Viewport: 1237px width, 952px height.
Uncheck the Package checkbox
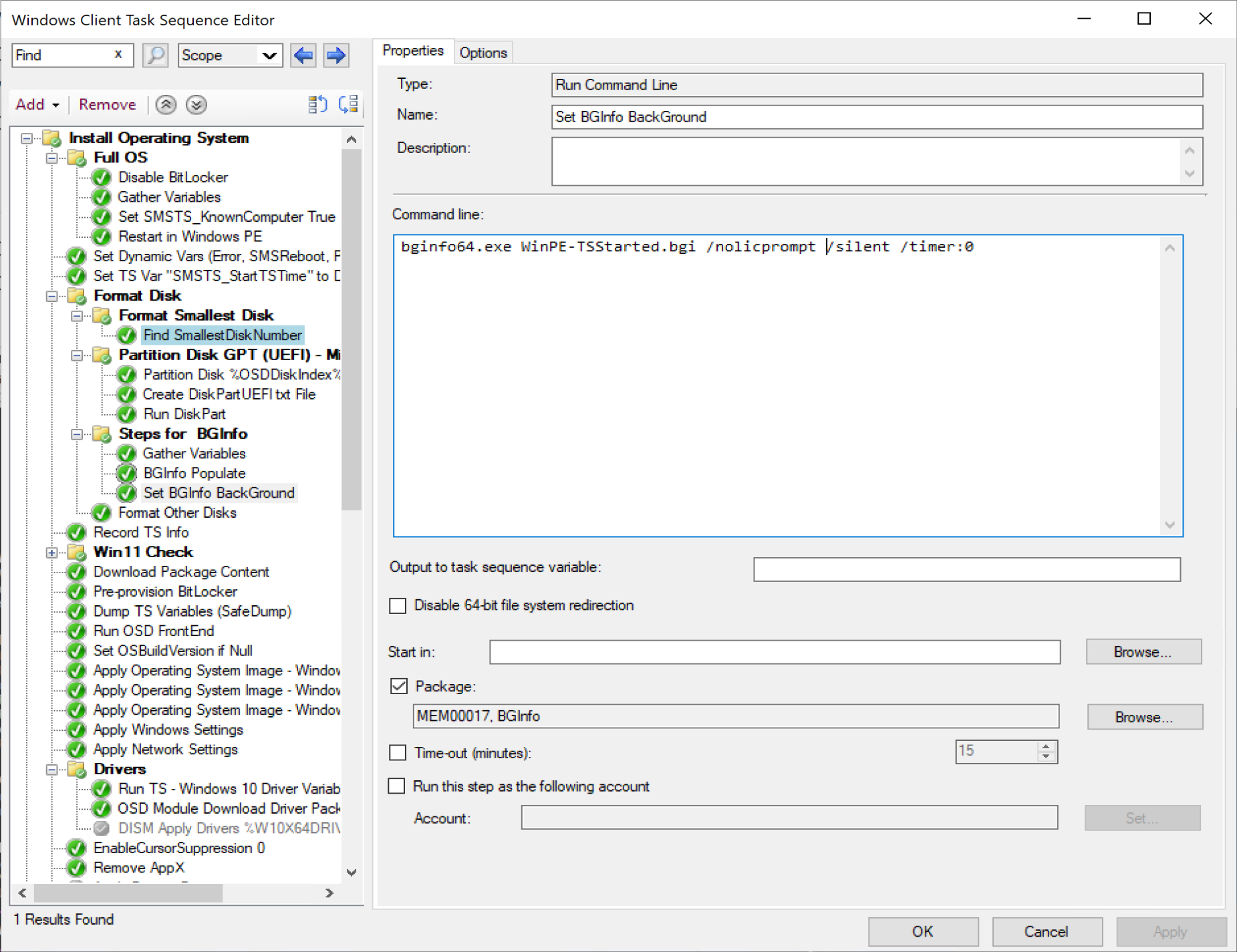pos(399,687)
